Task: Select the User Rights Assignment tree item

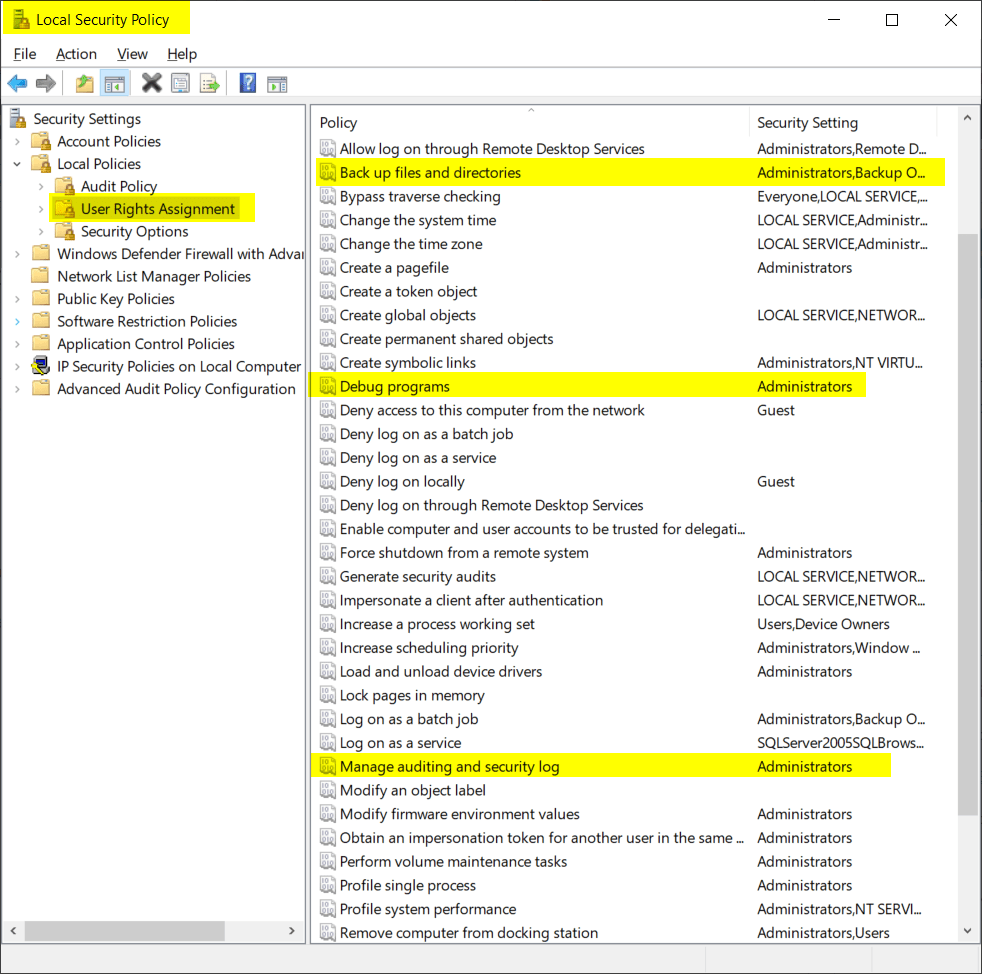Action: pyautogui.click(x=153, y=208)
